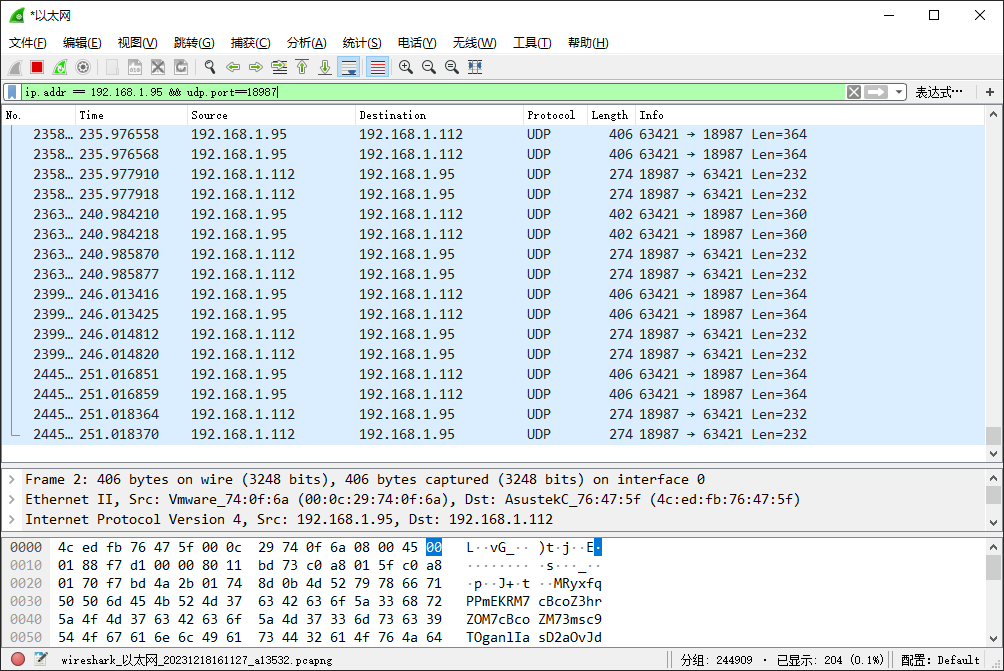Open expert information red circle icon
The width and height of the screenshot is (1004, 671).
pos(18,659)
